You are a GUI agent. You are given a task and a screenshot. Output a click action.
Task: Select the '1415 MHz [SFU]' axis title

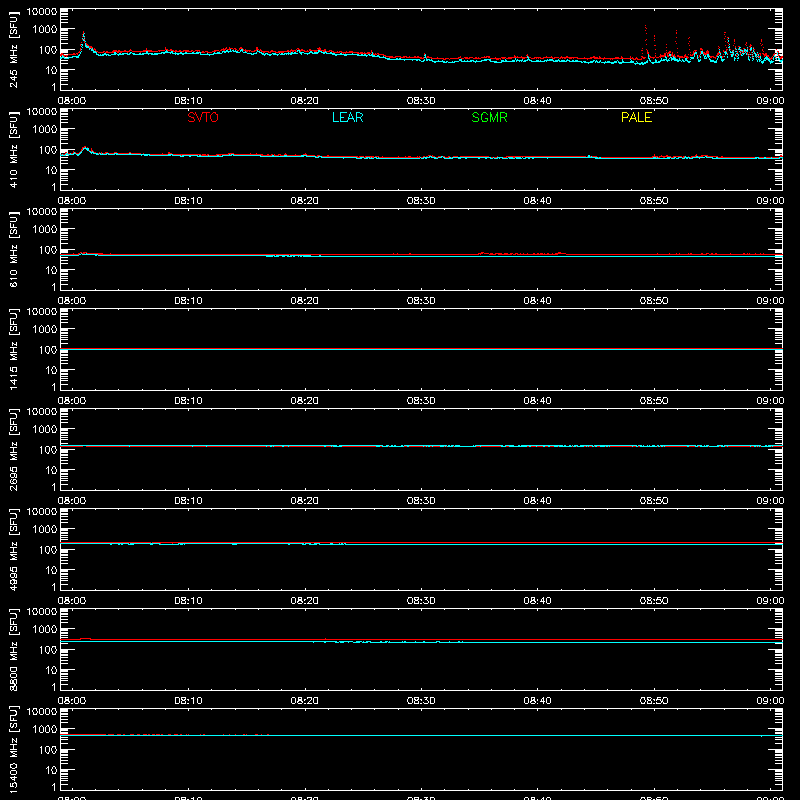tap(13, 349)
